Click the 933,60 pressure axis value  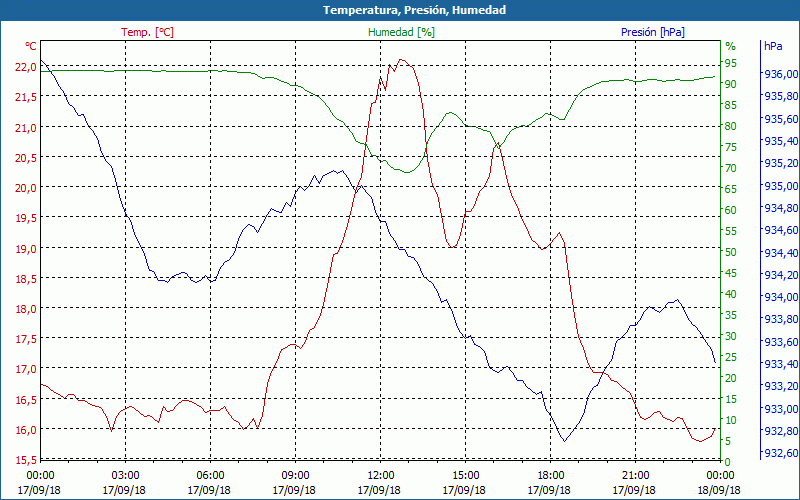tap(781, 341)
